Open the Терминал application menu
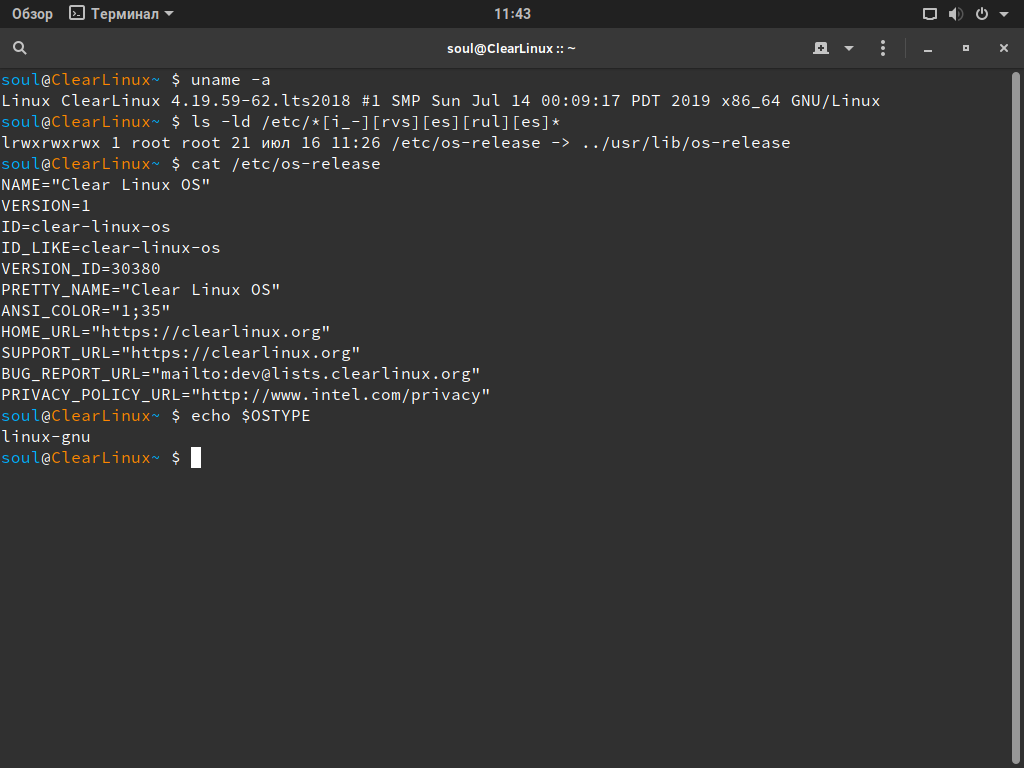1024x768 pixels. (x=121, y=14)
